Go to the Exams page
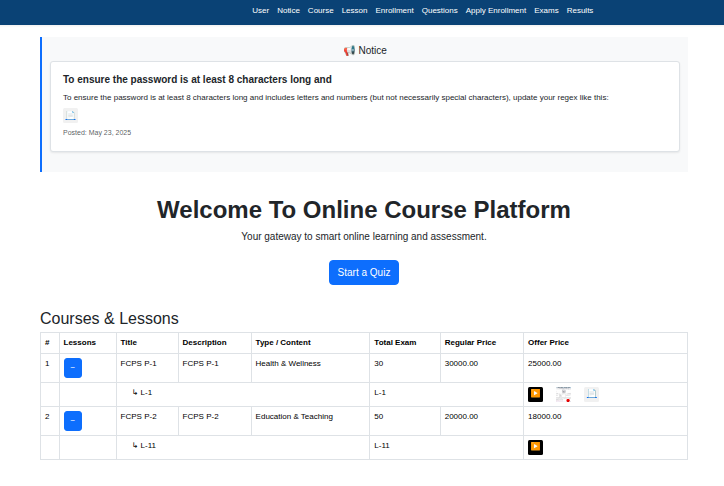 [546, 11]
